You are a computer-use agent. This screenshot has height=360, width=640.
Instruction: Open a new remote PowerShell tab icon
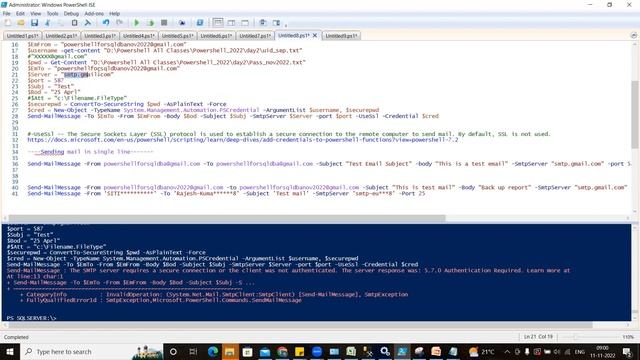182,23
